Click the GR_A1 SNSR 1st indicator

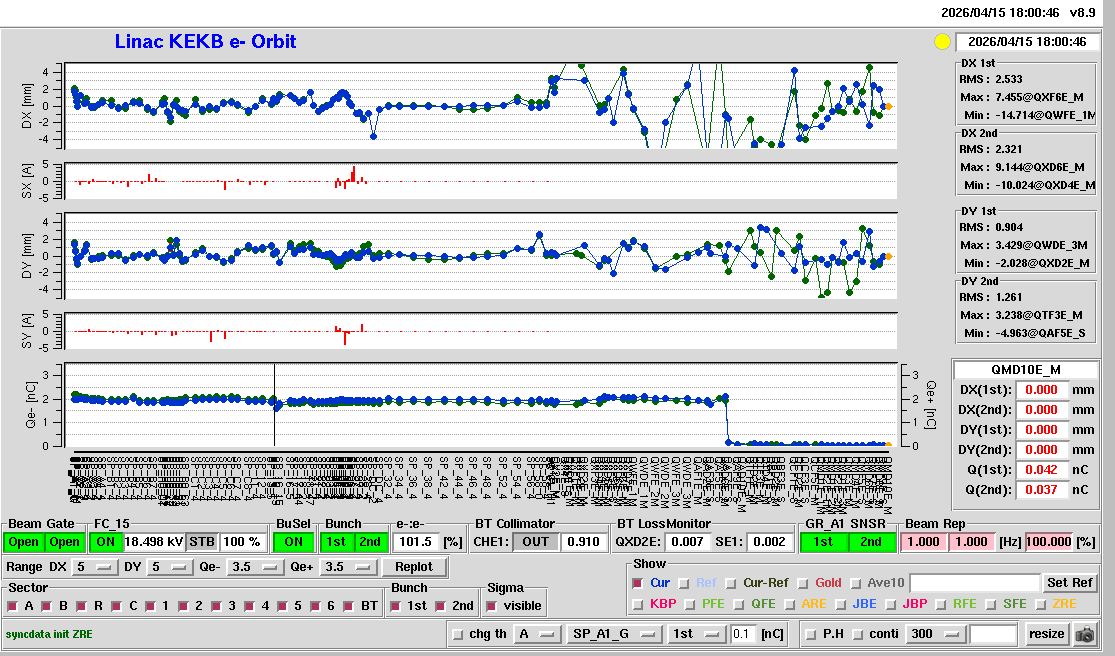point(823,542)
